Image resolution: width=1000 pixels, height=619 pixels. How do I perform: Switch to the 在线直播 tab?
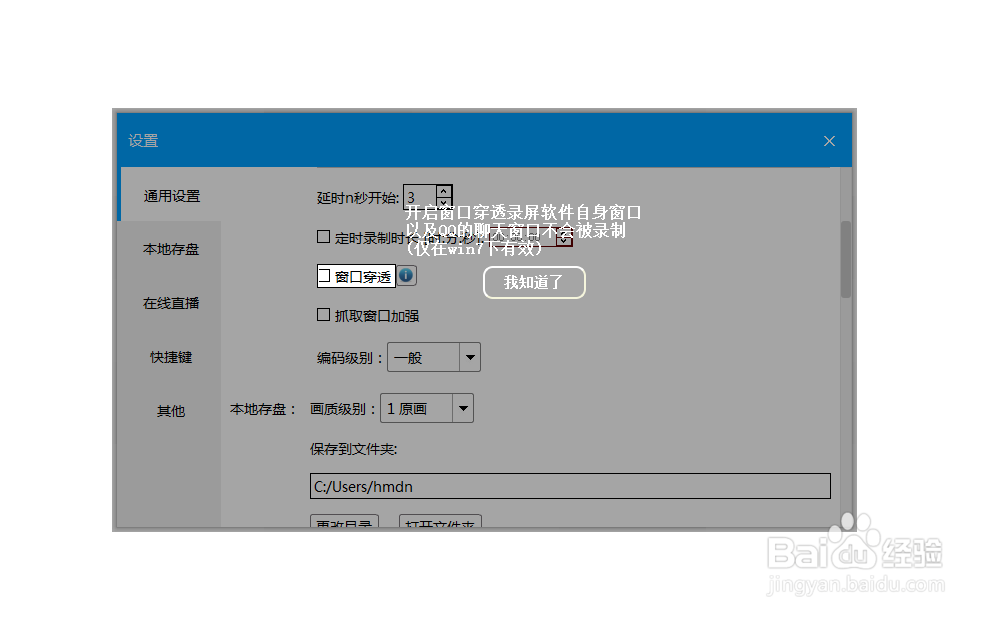[171, 303]
